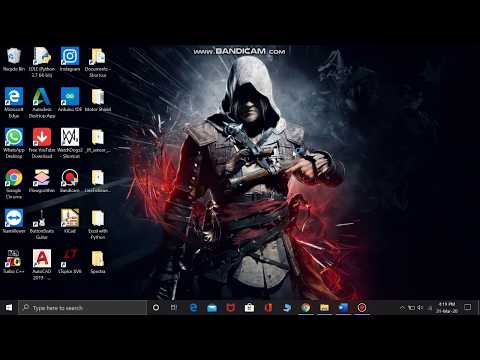Open the Flowgorithm desktop shortcut
Image resolution: width=480 pixels, height=360 pixels.
coord(42,181)
